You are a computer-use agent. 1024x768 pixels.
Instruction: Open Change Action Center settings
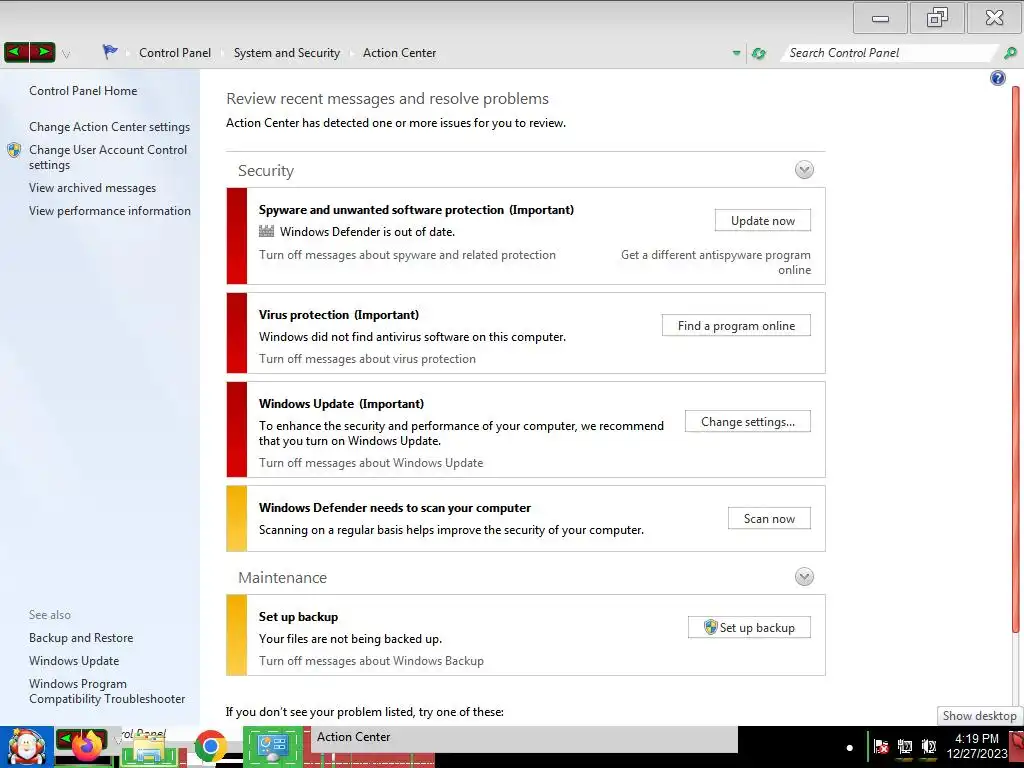point(109,127)
